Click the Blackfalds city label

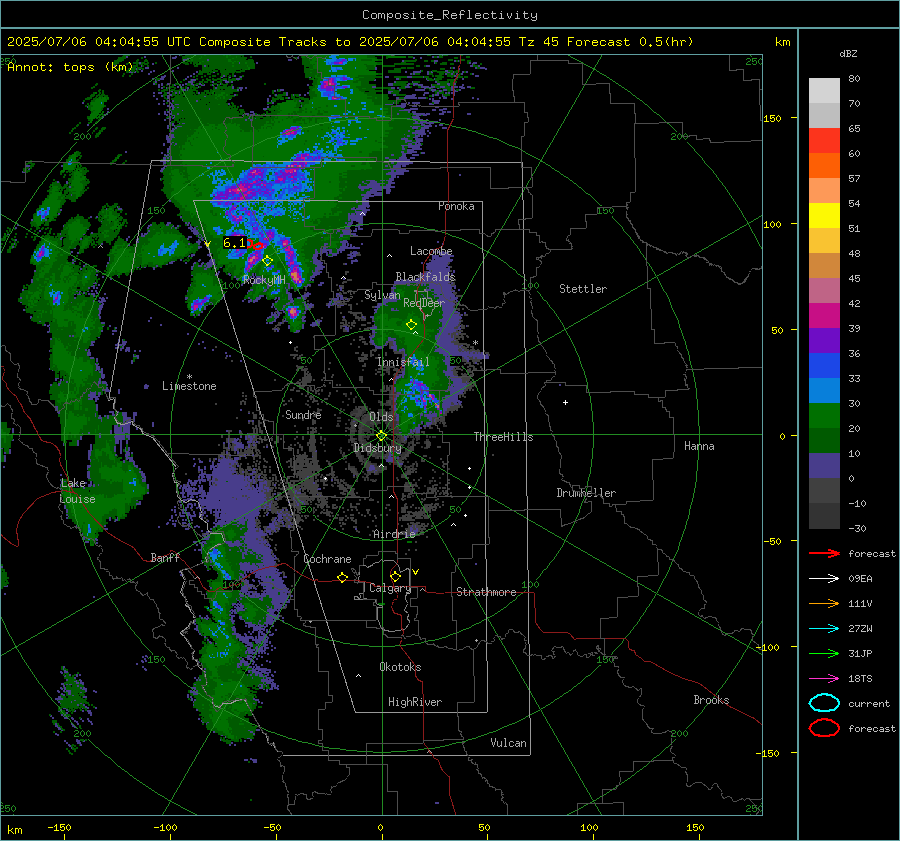pos(425,277)
